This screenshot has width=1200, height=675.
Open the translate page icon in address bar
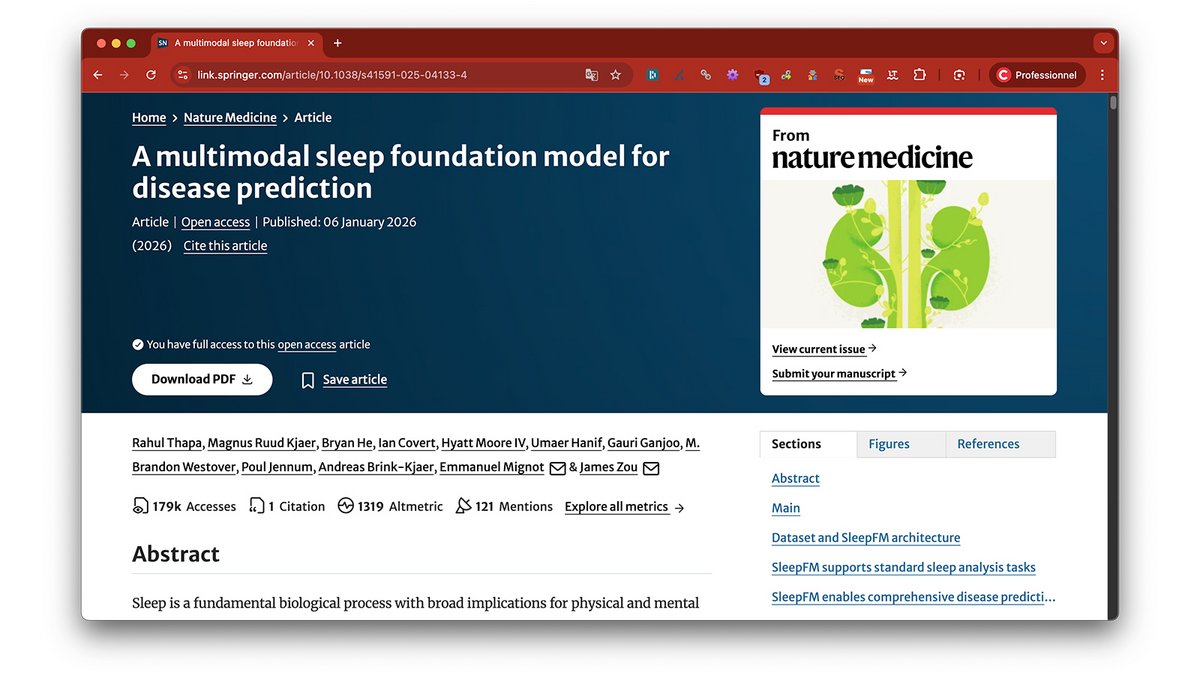point(592,75)
